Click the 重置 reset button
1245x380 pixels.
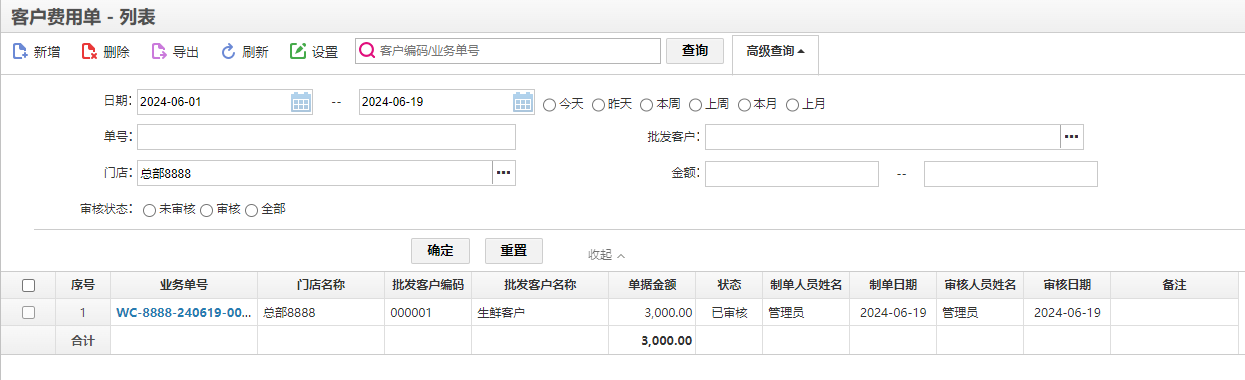pyautogui.click(x=513, y=250)
